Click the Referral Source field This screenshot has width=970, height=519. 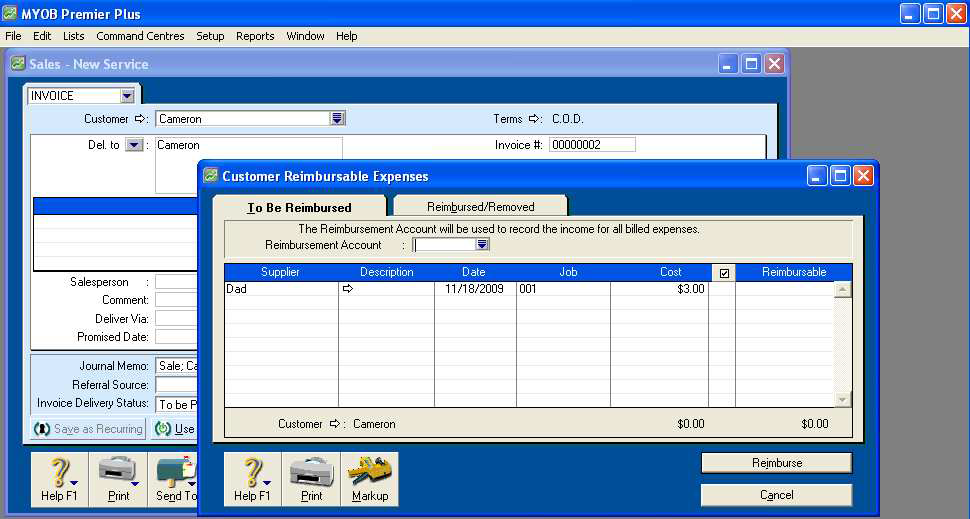pyautogui.click(x=176, y=385)
